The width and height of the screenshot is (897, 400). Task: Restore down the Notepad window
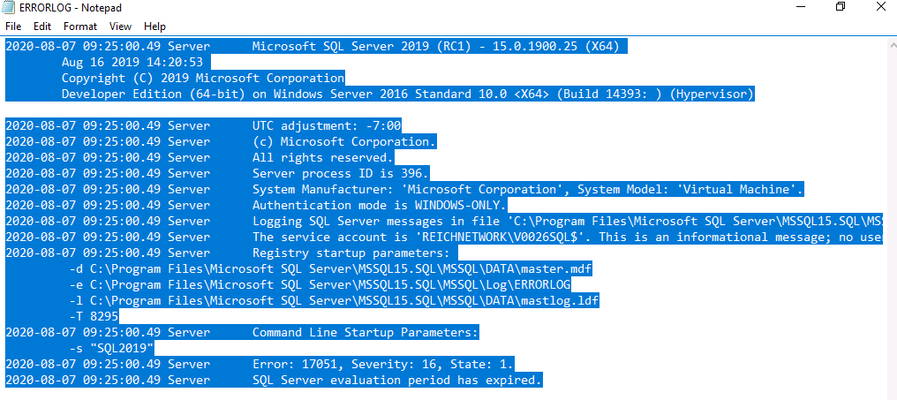pyautogui.click(x=840, y=7)
